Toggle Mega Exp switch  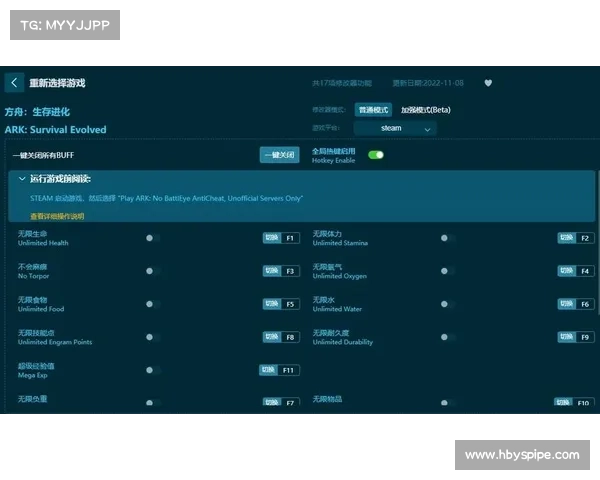tap(153, 370)
